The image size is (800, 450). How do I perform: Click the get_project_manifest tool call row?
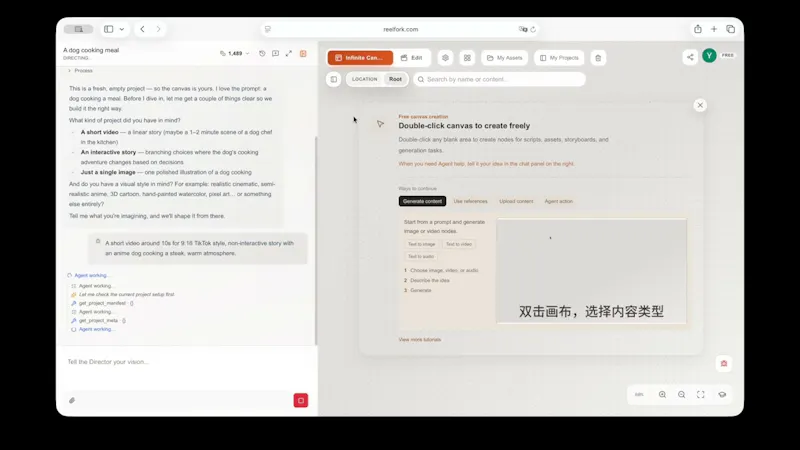click(x=103, y=304)
